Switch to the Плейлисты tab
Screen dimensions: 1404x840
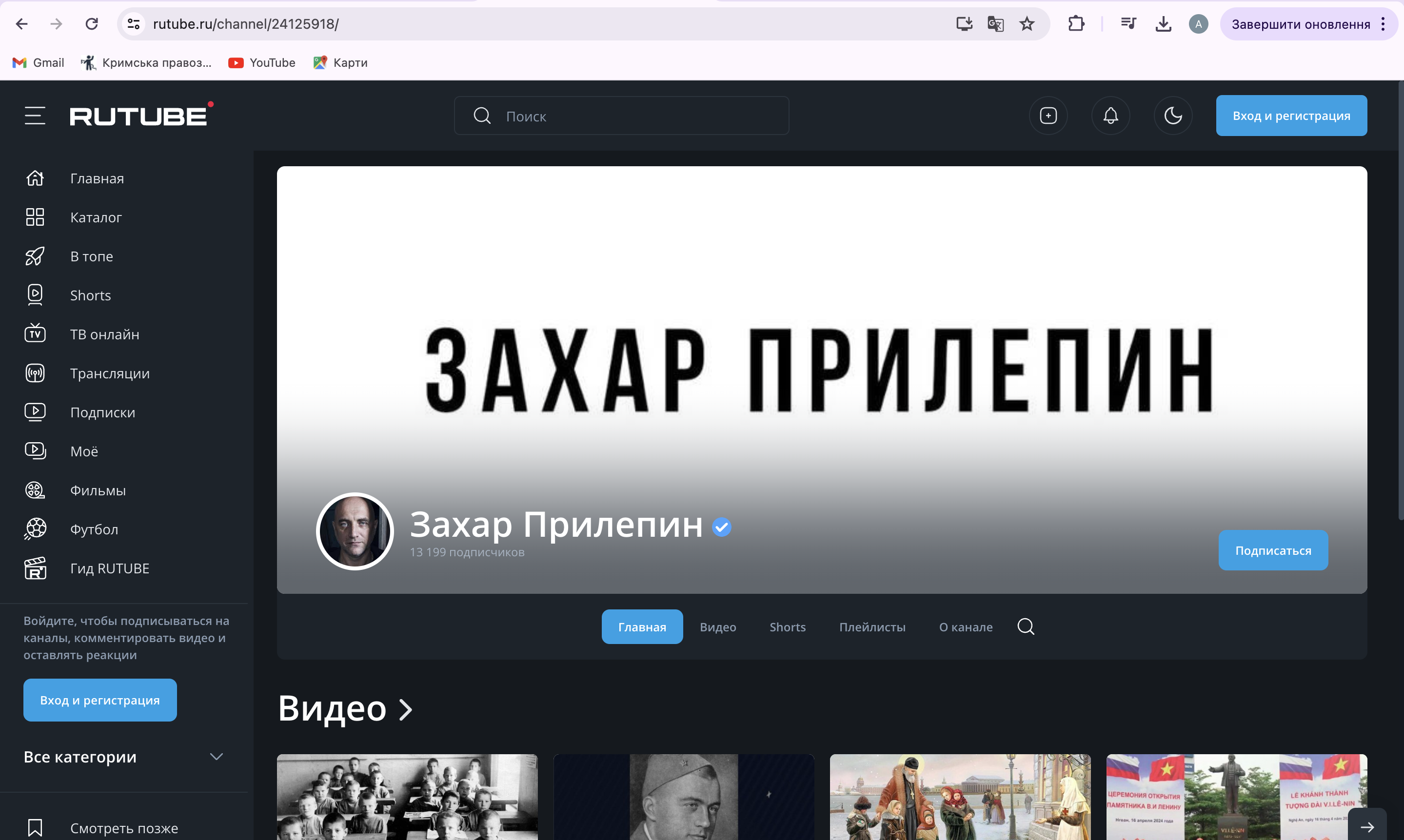[x=872, y=626]
